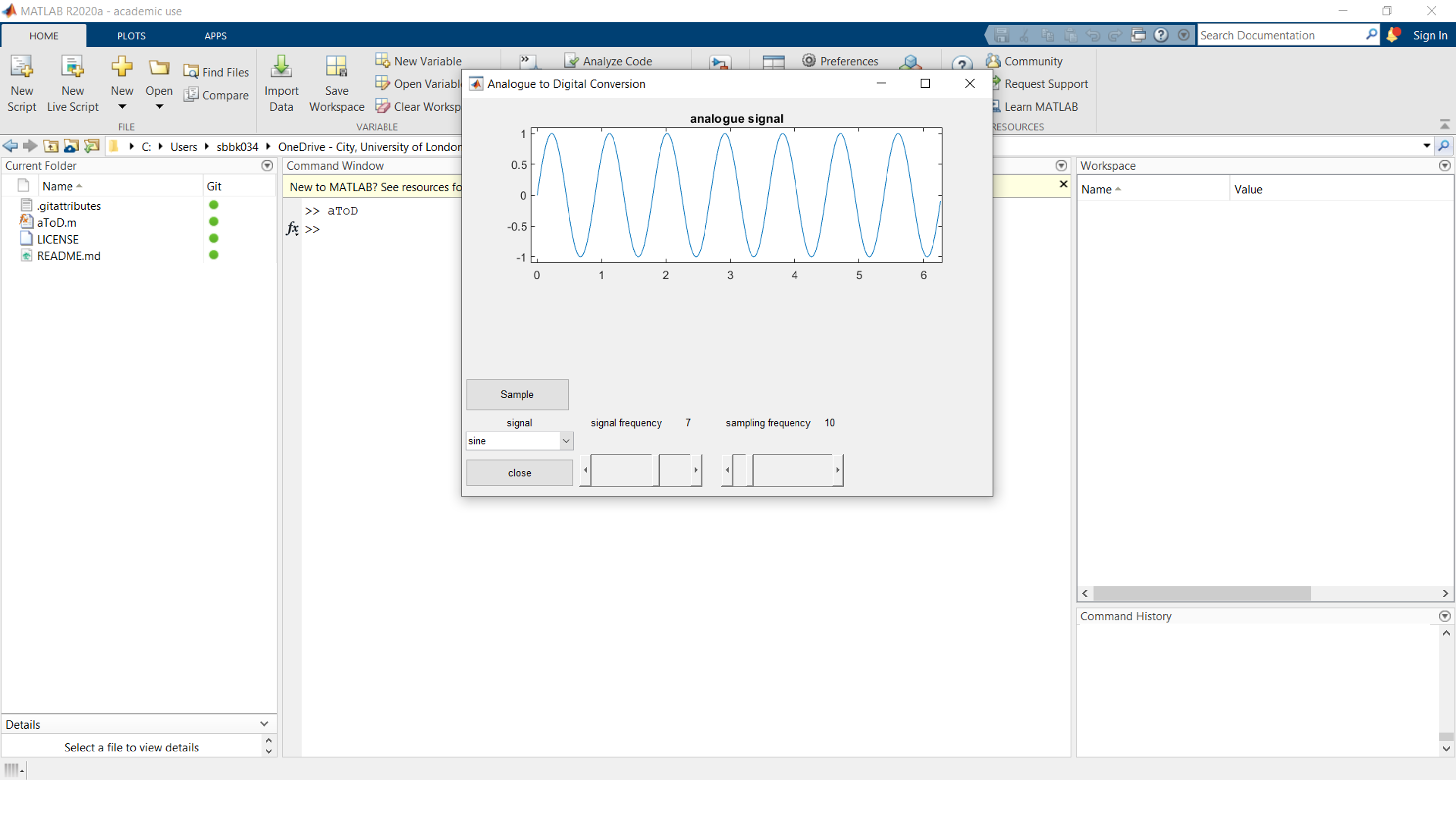Collapse the Details panel chevron

264,724
